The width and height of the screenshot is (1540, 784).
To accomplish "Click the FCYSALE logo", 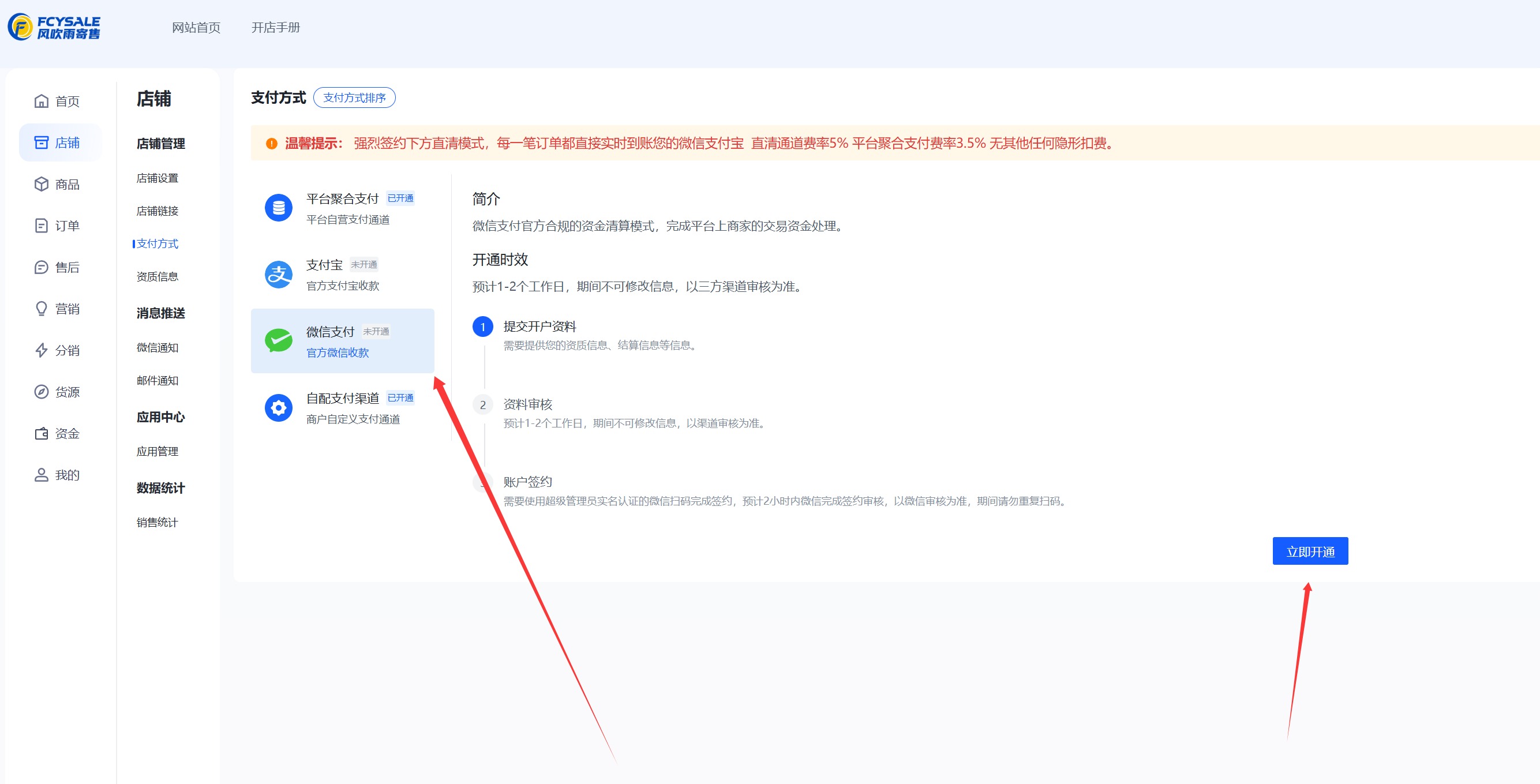I will pos(54,28).
